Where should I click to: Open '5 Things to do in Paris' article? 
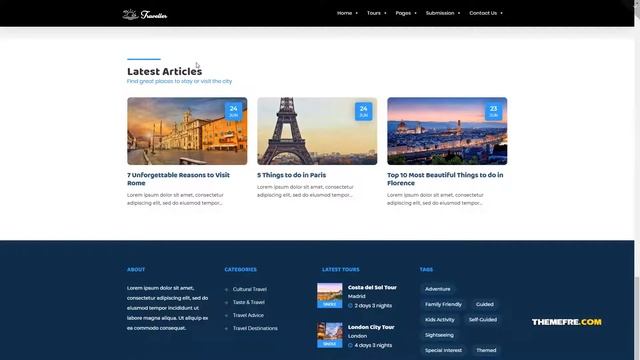pyautogui.click(x=291, y=175)
